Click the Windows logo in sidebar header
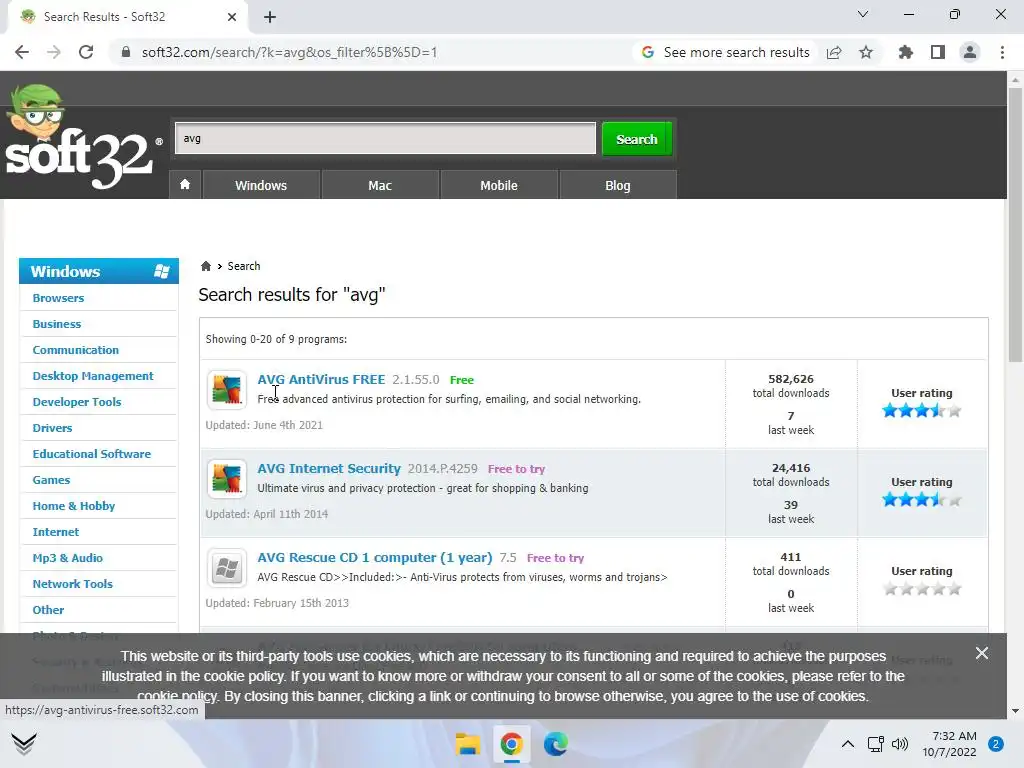Image resolution: width=1024 pixels, height=768 pixels. 161,271
